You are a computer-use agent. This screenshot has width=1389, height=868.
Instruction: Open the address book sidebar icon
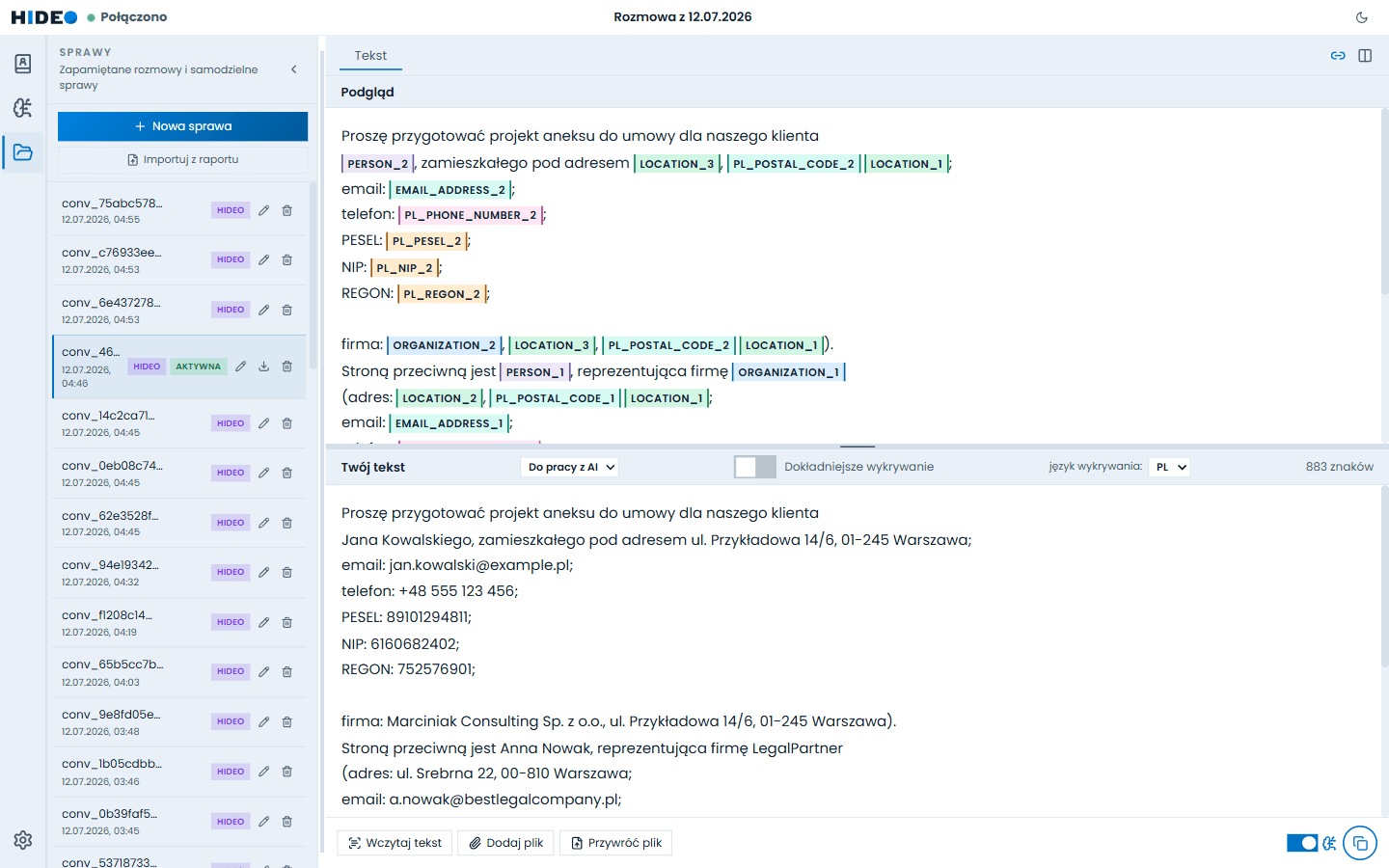point(23,64)
